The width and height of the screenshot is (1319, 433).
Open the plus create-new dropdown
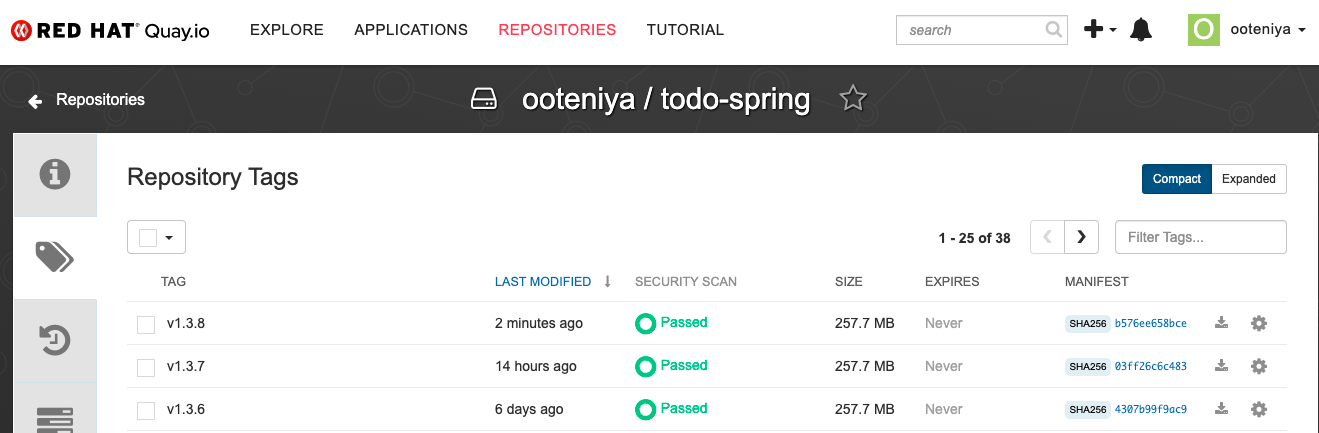[x=1101, y=30]
